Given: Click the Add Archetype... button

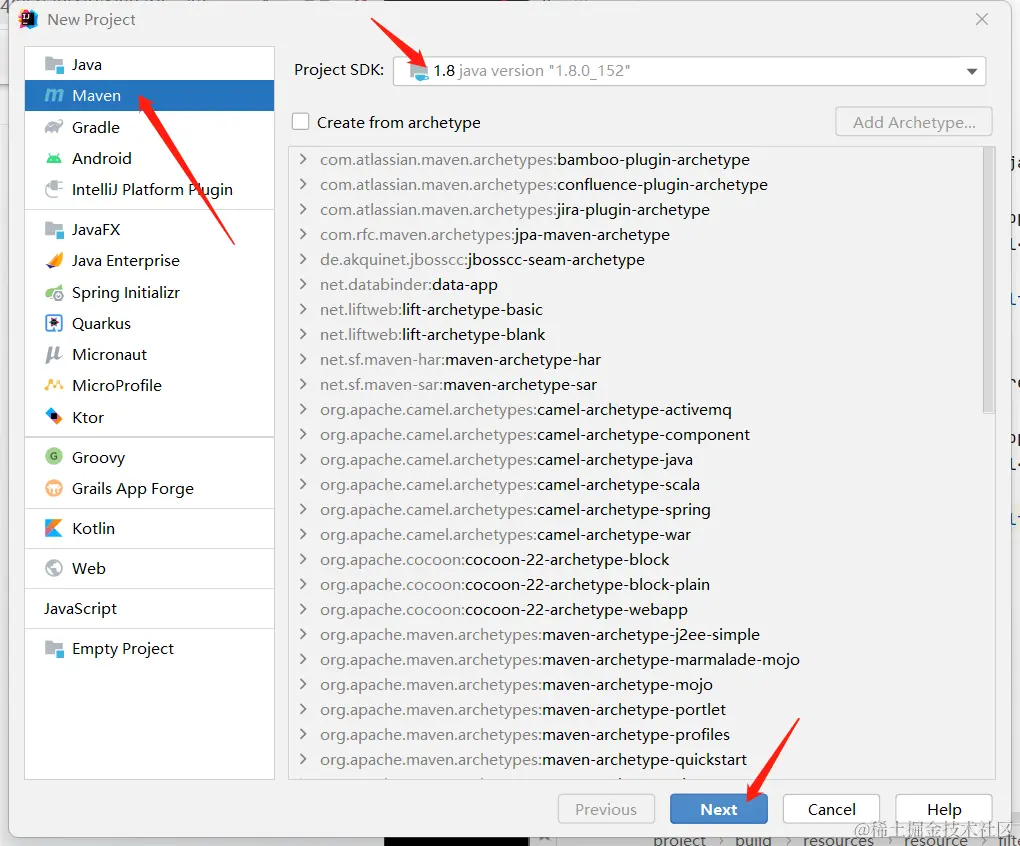Looking at the screenshot, I should pyautogui.click(x=914, y=122).
